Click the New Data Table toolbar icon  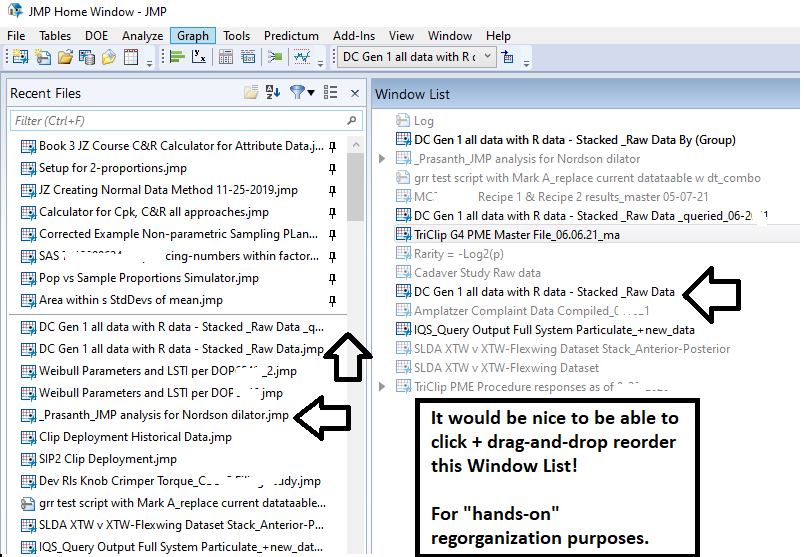click(21, 57)
